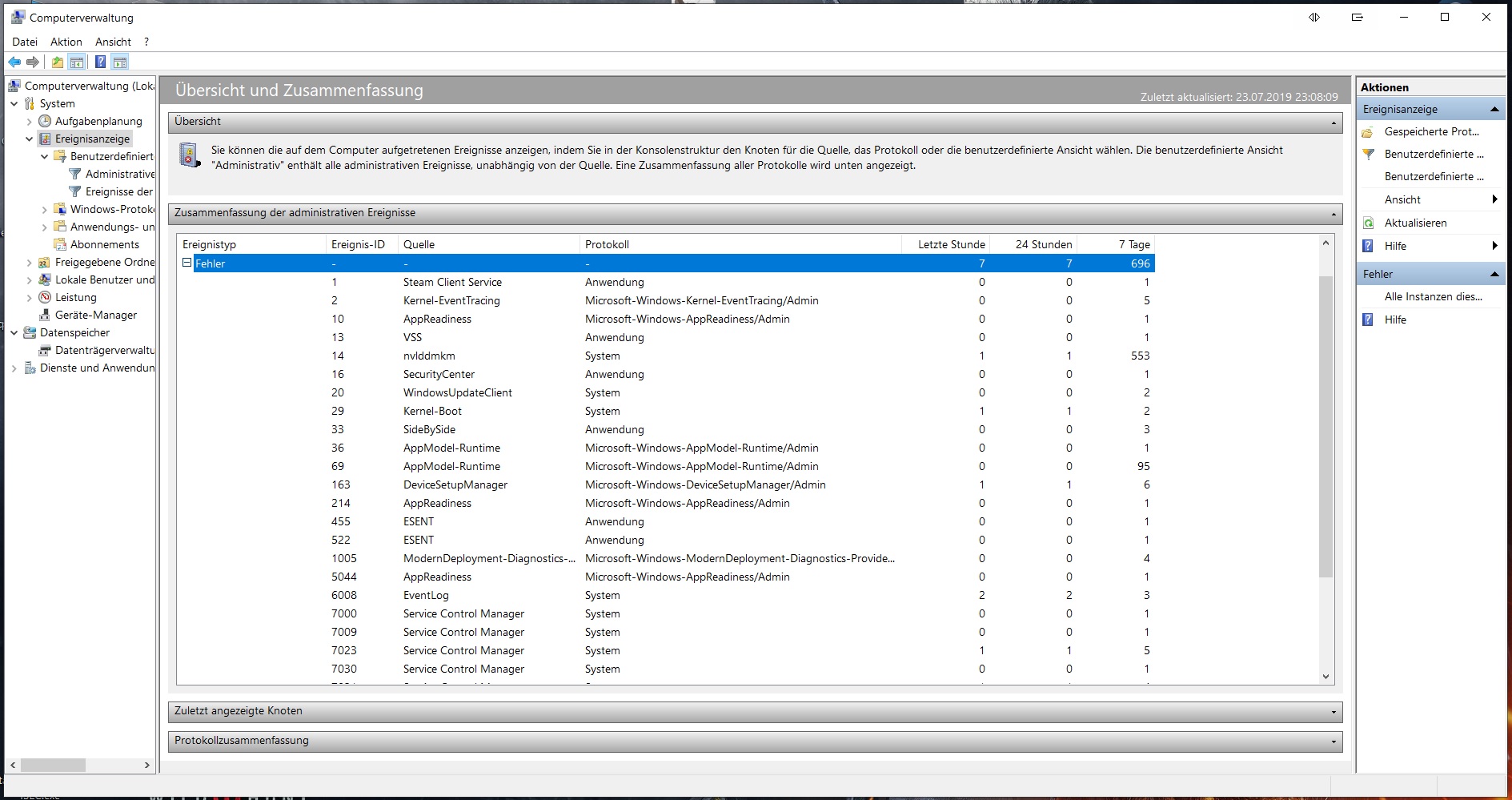Screen dimensions: 1512x800
Task: Open the Datei menu
Action: point(25,42)
